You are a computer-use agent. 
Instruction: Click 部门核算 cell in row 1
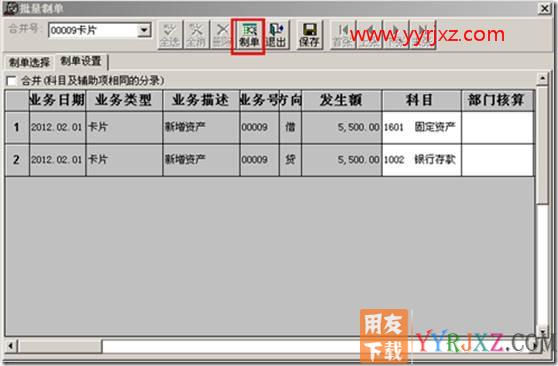pos(497,127)
